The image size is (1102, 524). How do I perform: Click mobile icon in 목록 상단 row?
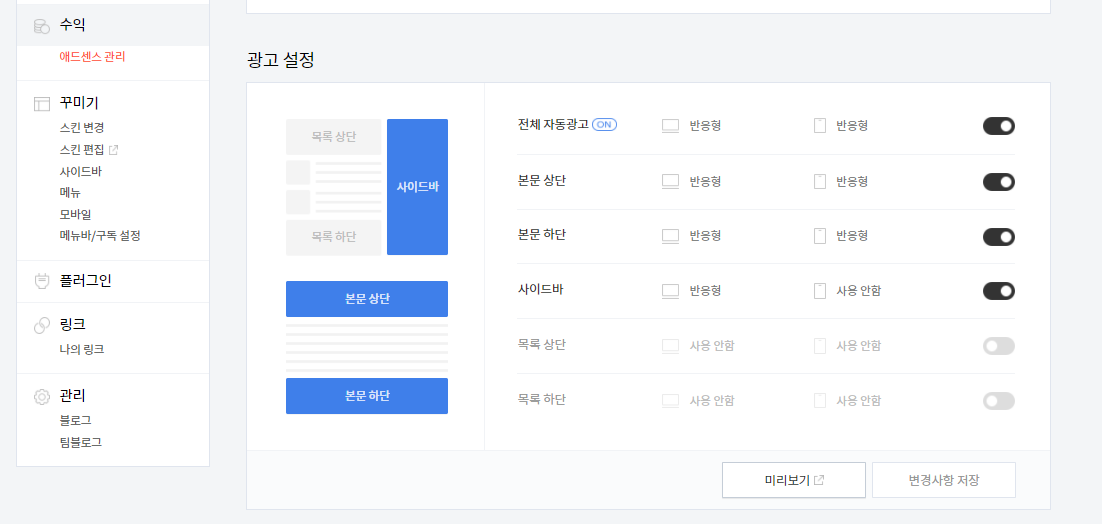coord(819,346)
